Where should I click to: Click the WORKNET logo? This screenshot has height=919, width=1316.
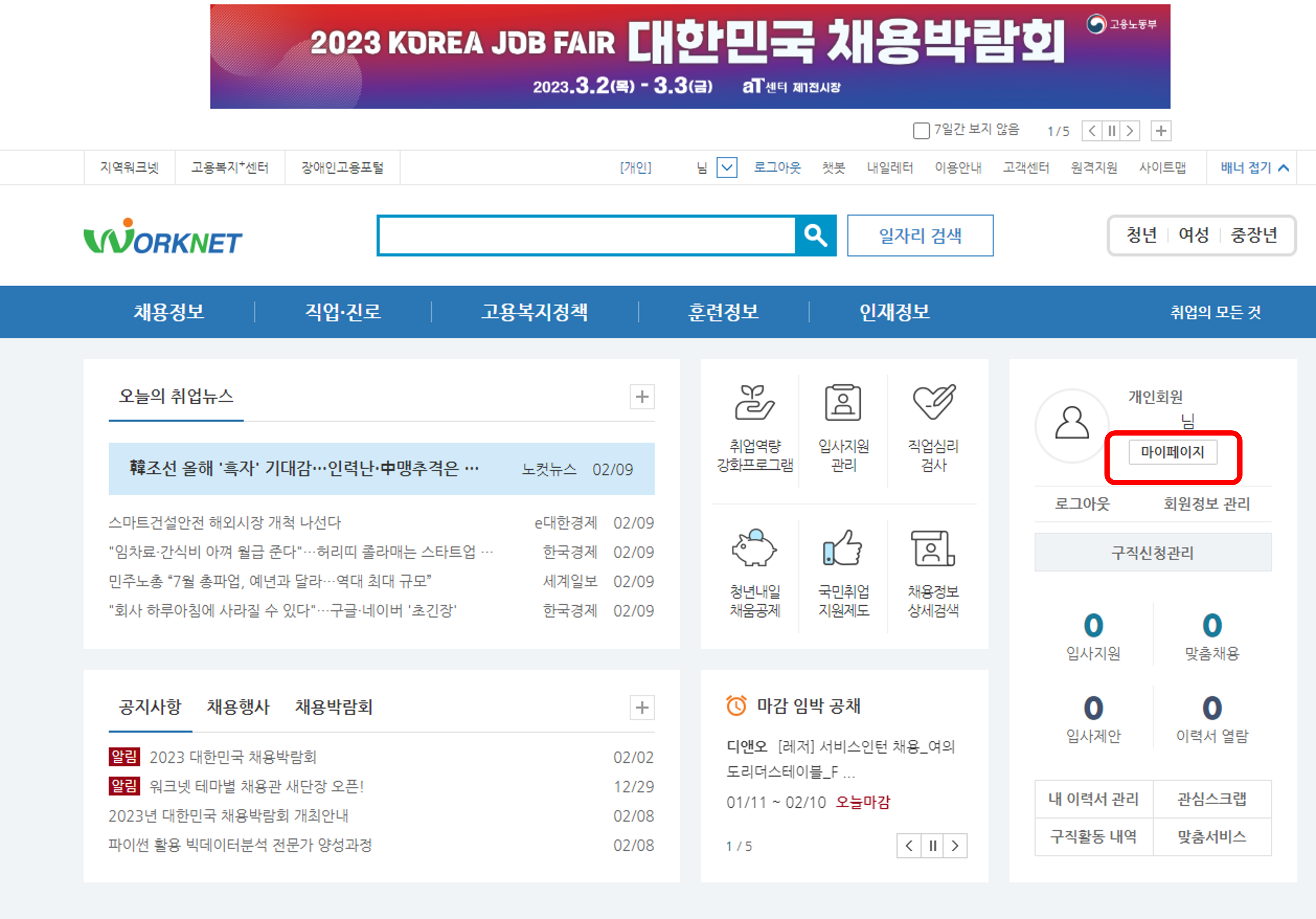pyautogui.click(x=163, y=237)
